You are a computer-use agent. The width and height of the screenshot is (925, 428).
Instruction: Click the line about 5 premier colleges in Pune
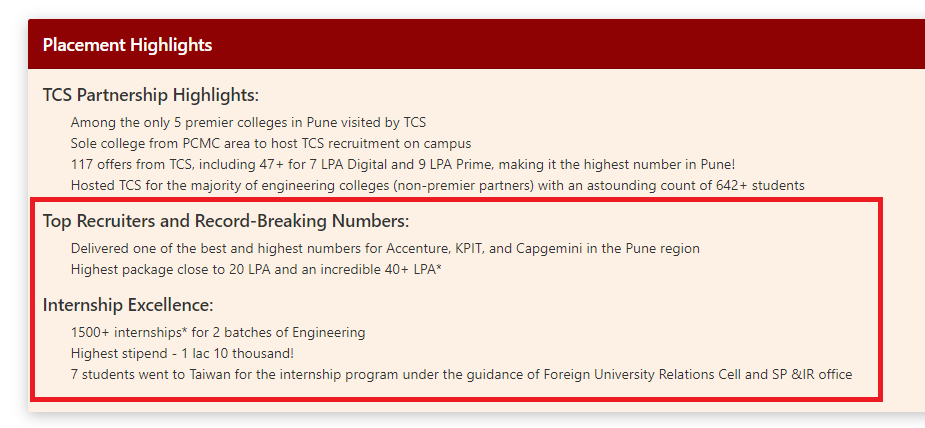click(248, 123)
